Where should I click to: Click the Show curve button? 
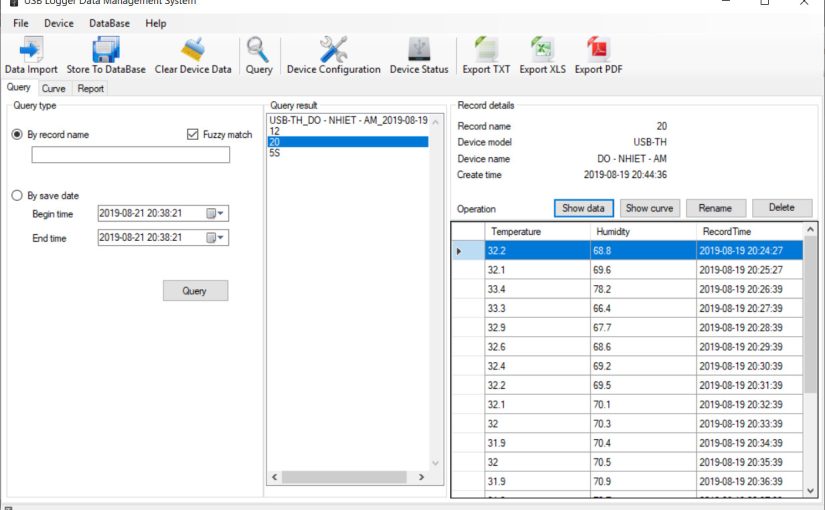coord(648,208)
